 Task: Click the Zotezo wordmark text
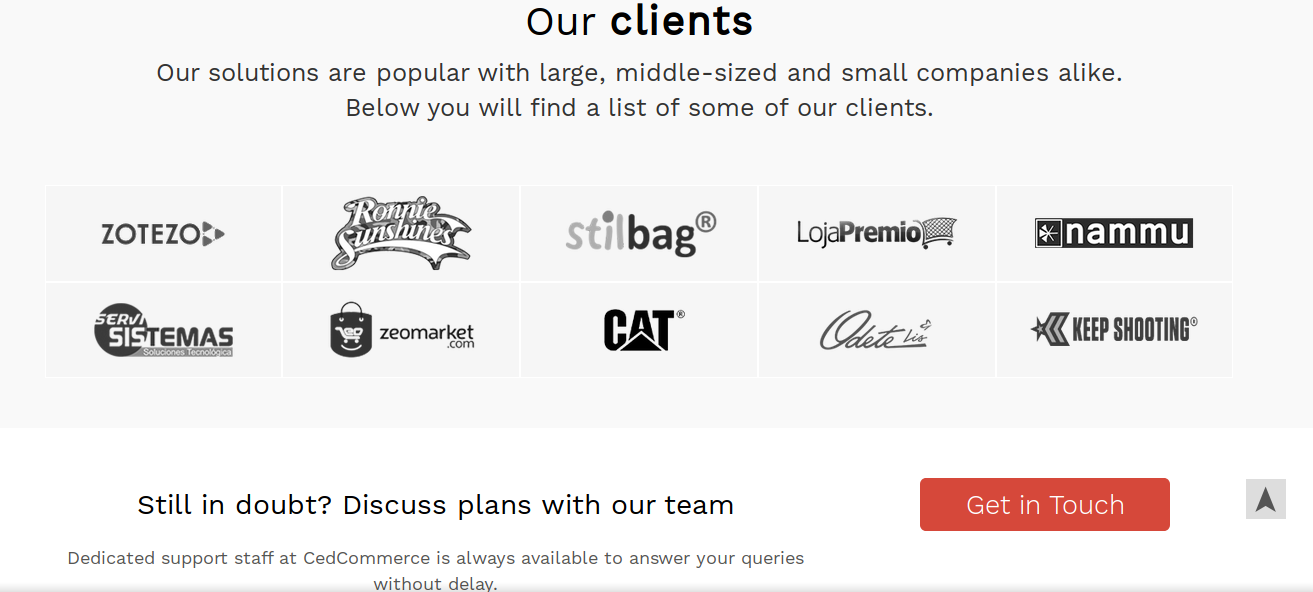[150, 234]
